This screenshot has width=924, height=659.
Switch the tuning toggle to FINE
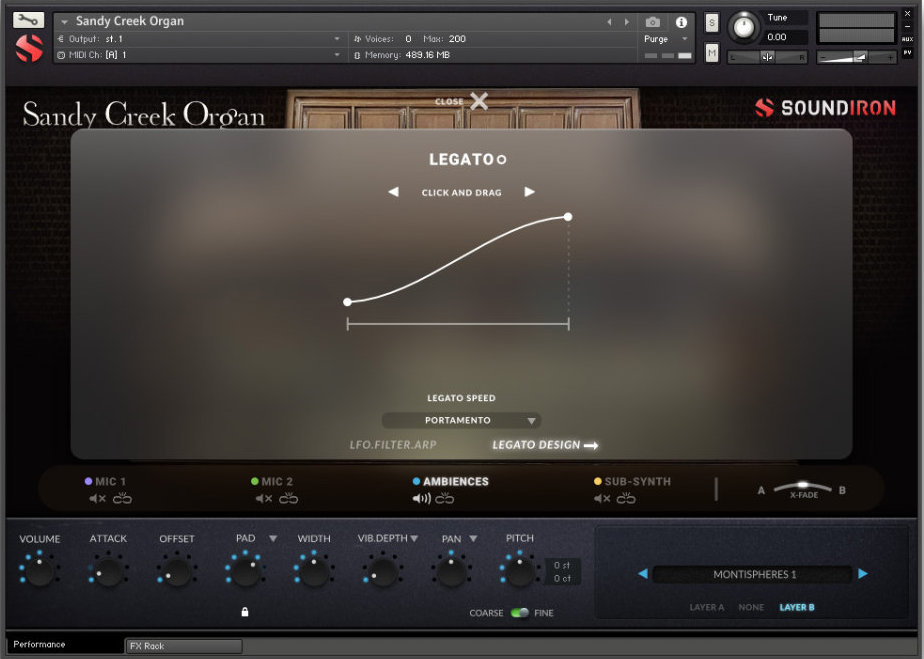point(522,612)
